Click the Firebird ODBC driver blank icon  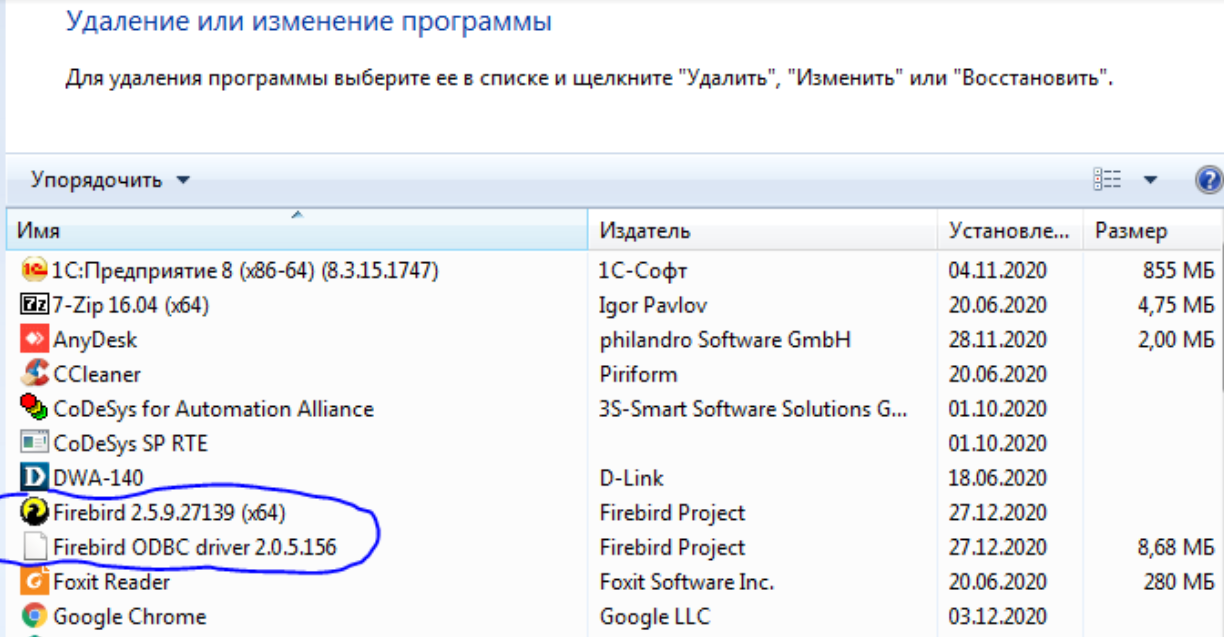click(x=34, y=547)
